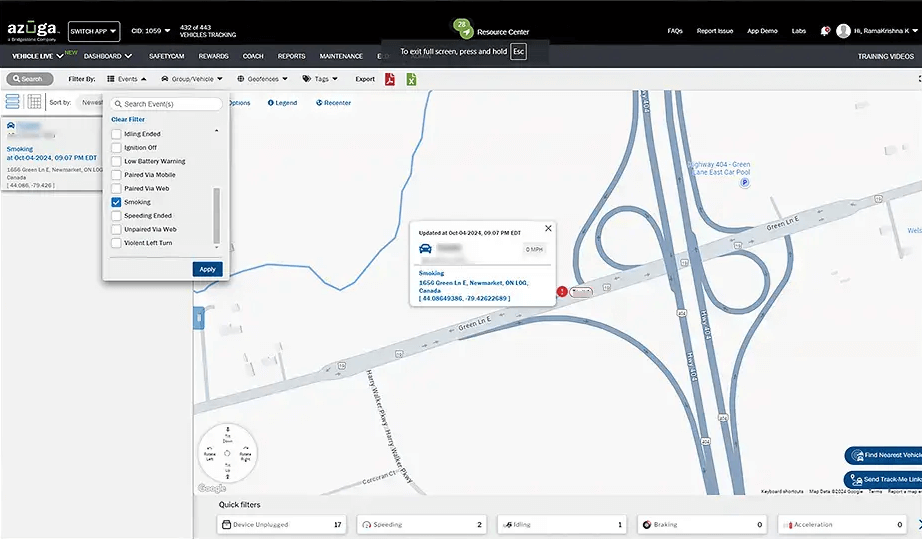Open the map Legend link

pyautogui.click(x=282, y=103)
